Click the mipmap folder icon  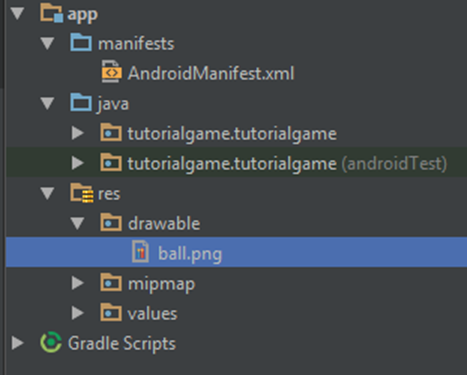pyautogui.click(x=111, y=283)
